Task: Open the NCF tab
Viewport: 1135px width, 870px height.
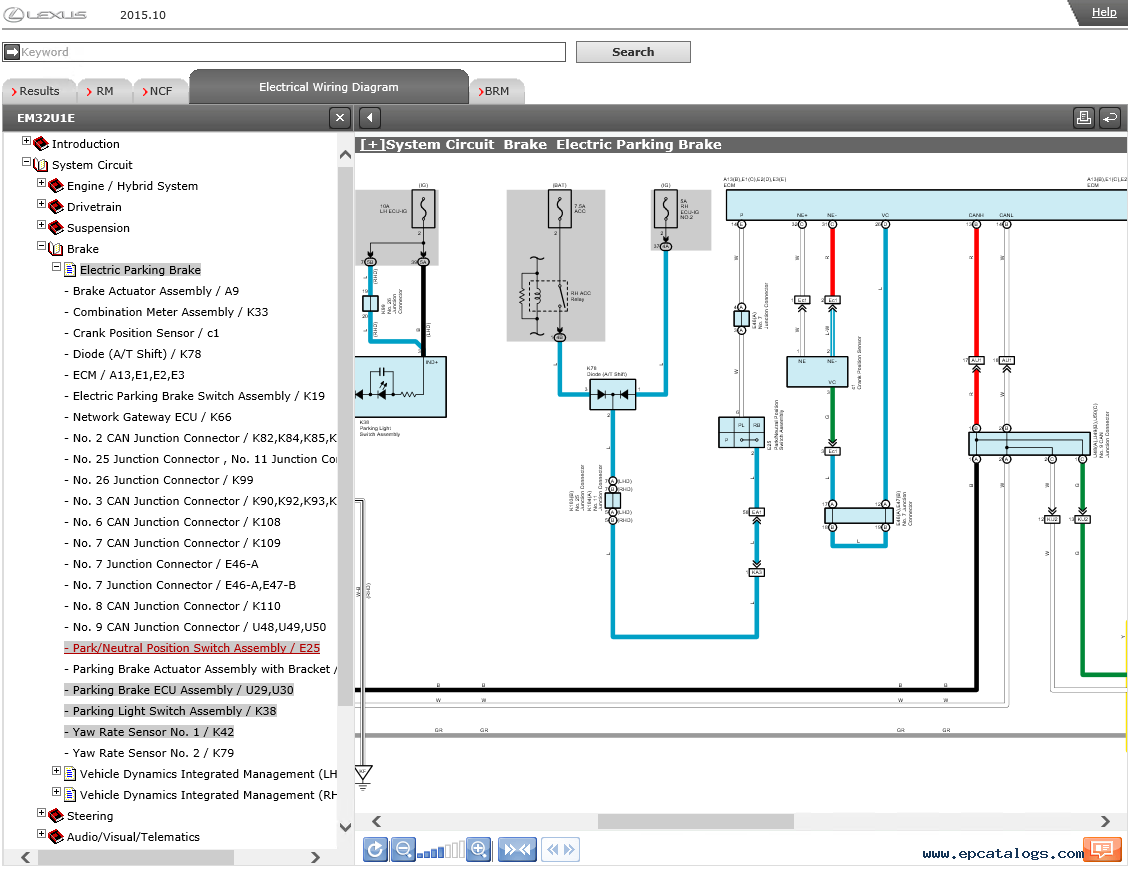Action: coord(161,91)
